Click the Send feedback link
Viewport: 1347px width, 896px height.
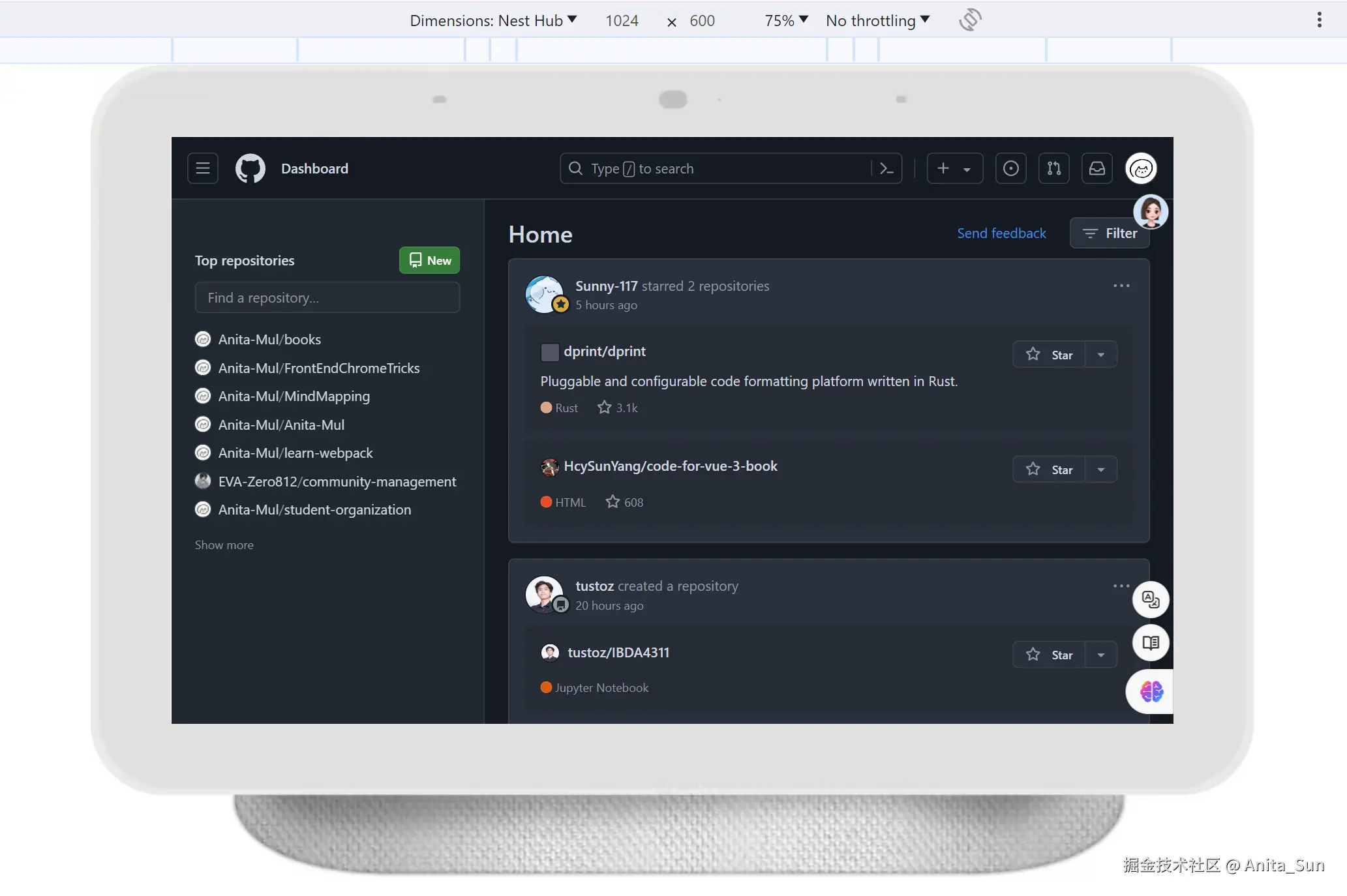pyautogui.click(x=1001, y=233)
